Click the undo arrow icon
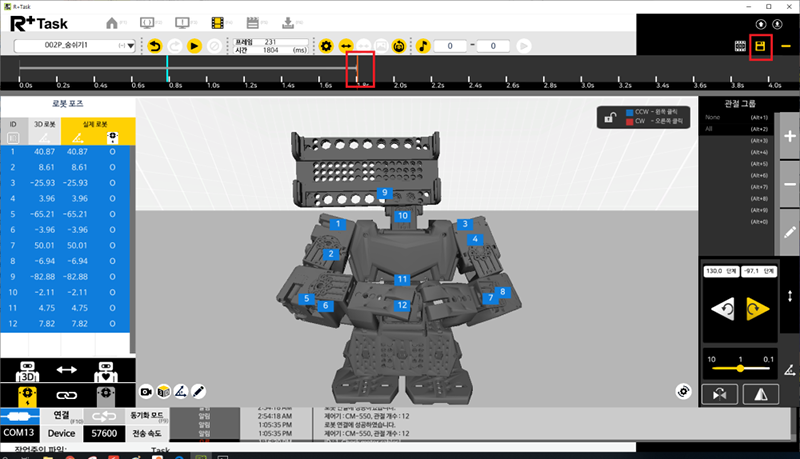This screenshot has height=459, width=800. 154,46
